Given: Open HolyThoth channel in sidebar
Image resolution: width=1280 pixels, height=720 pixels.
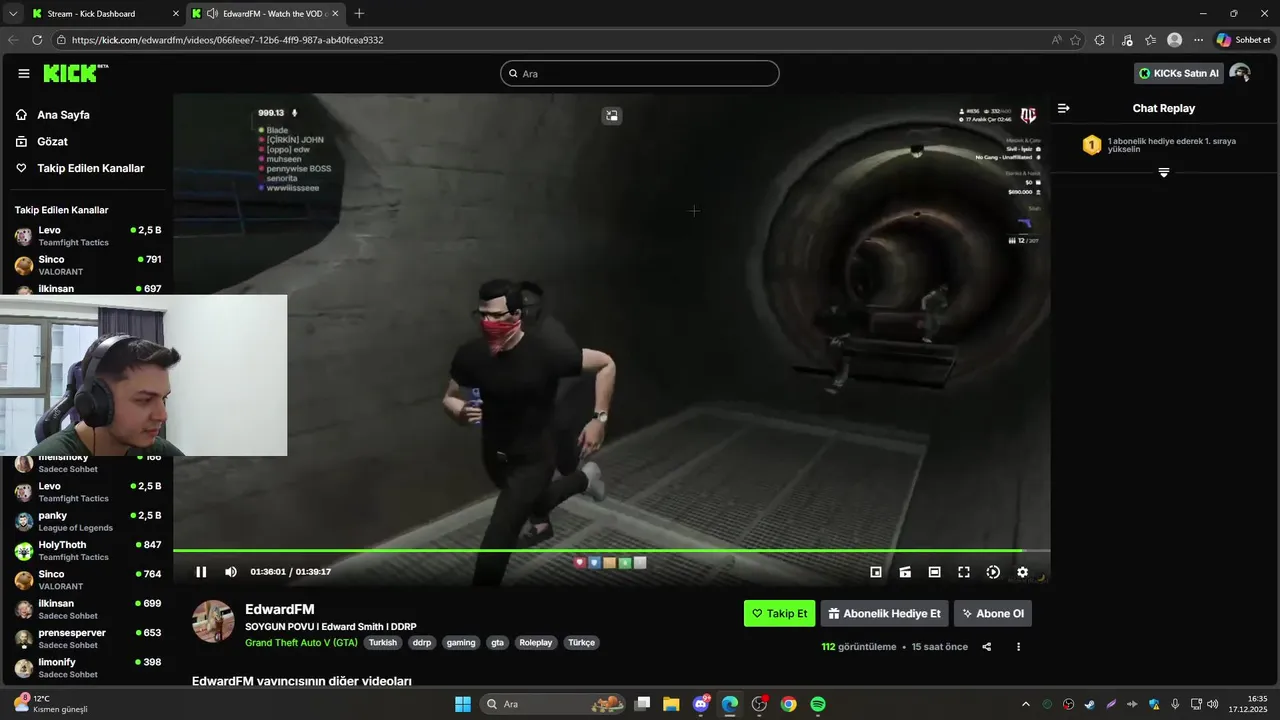Looking at the screenshot, I should pyautogui.click(x=87, y=551).
